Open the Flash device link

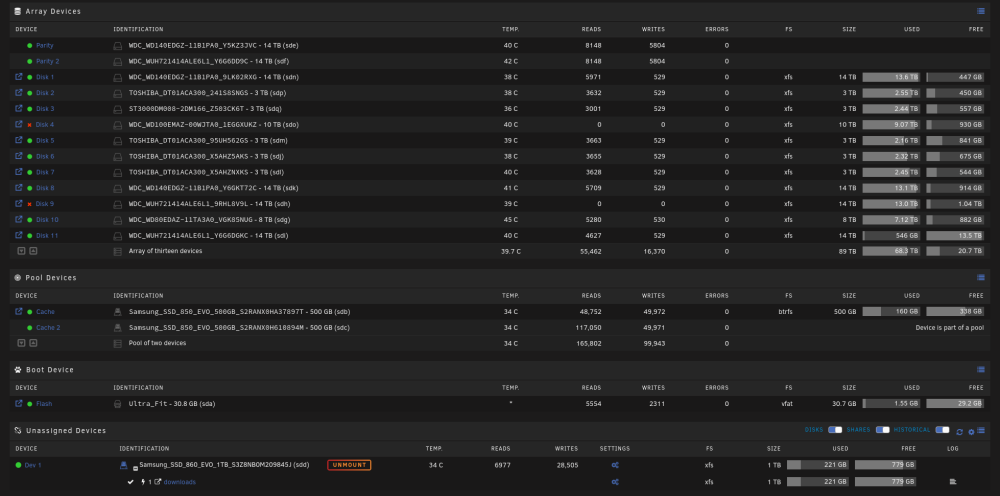tap(44, 404)
